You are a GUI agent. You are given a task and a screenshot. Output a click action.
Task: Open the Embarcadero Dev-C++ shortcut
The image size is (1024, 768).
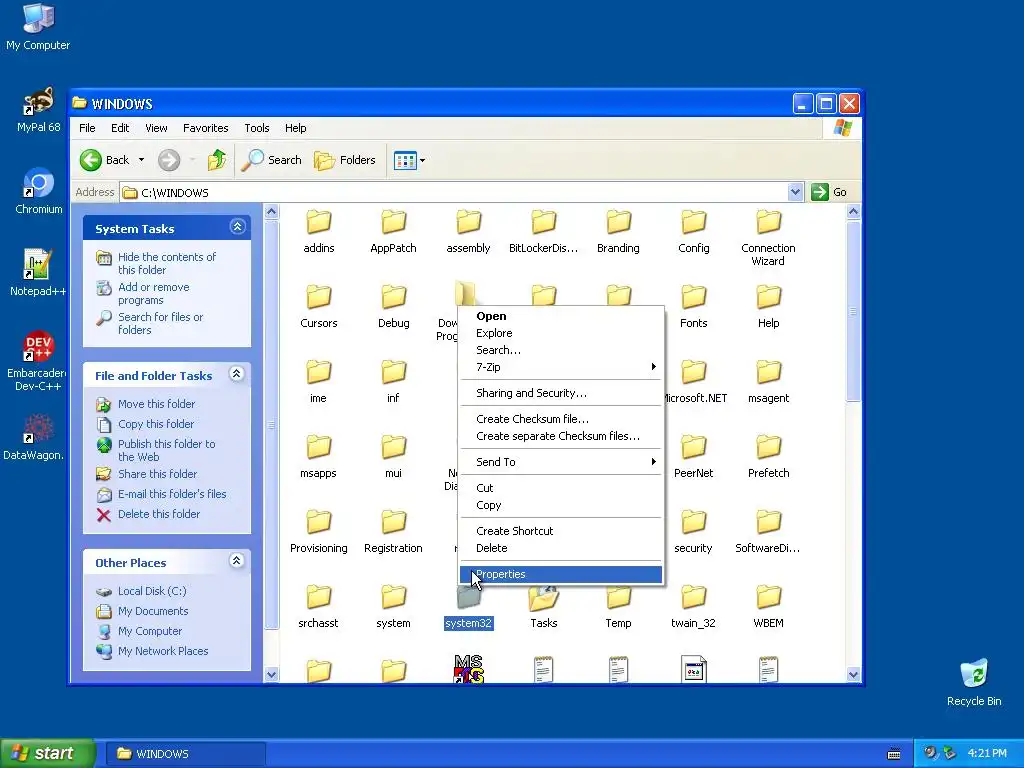point(38,360)
